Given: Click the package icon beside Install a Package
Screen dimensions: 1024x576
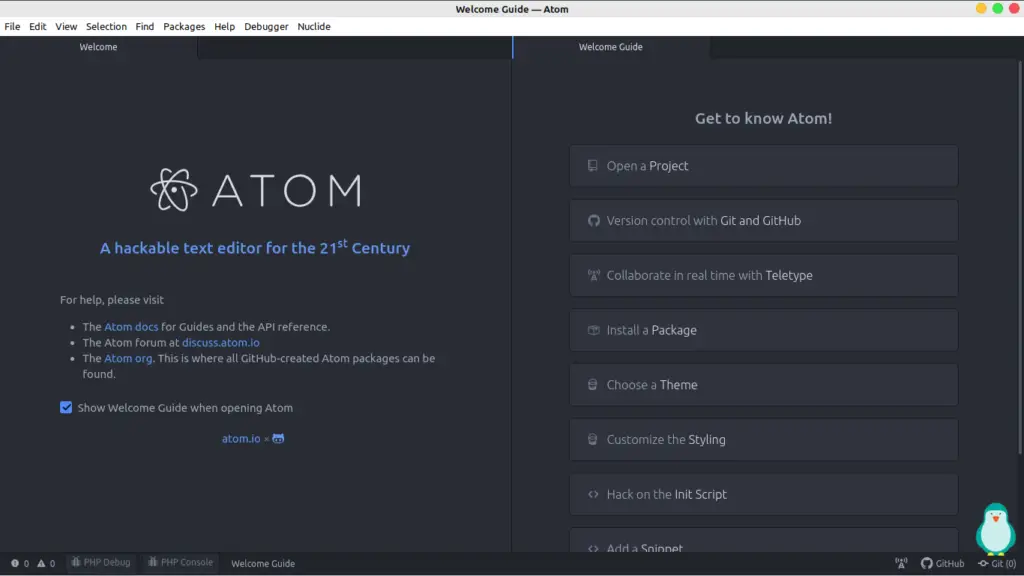Looking at the screenshot, I should (x=593, y=330).
